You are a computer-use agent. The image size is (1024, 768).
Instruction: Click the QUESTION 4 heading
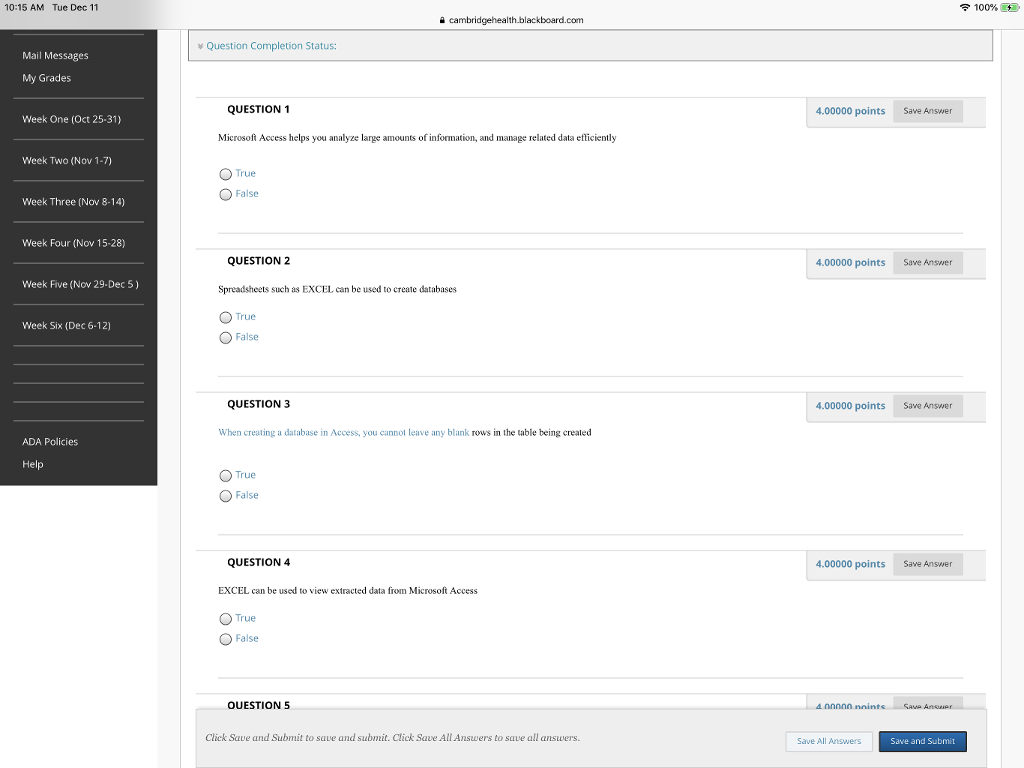259,562
